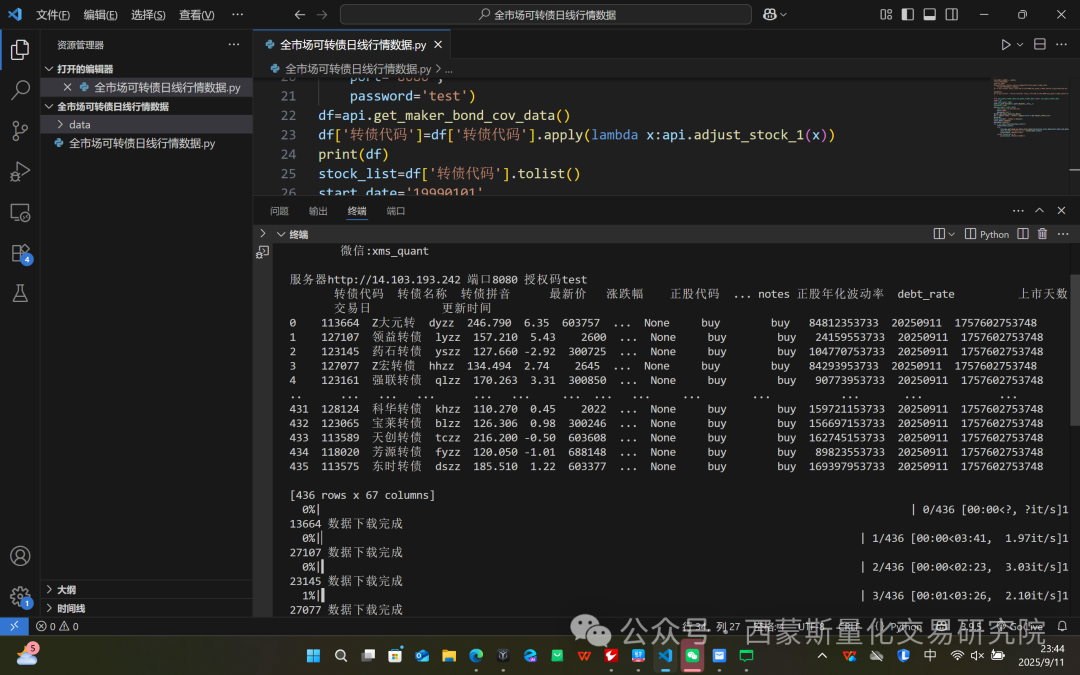
Task: Collapse the 打开的编辑器 section
Action: (50, 69)
